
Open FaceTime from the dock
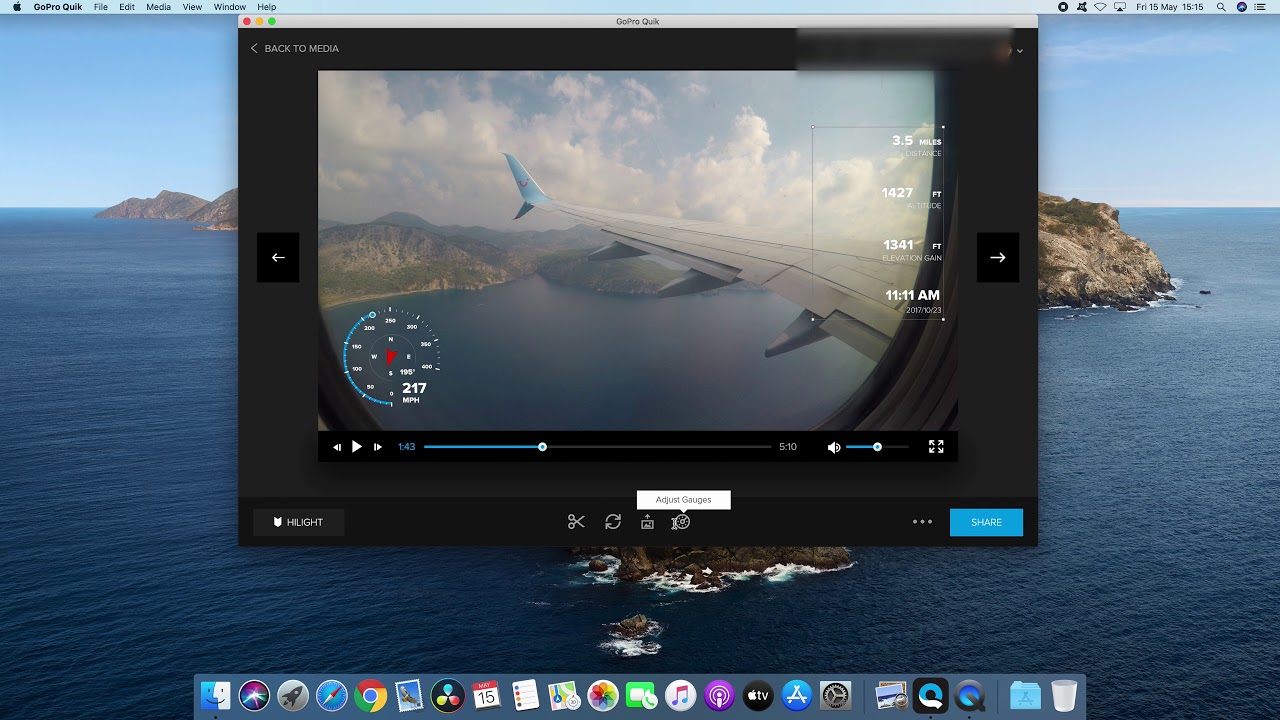pyautogui.click(x=641, y=695)
